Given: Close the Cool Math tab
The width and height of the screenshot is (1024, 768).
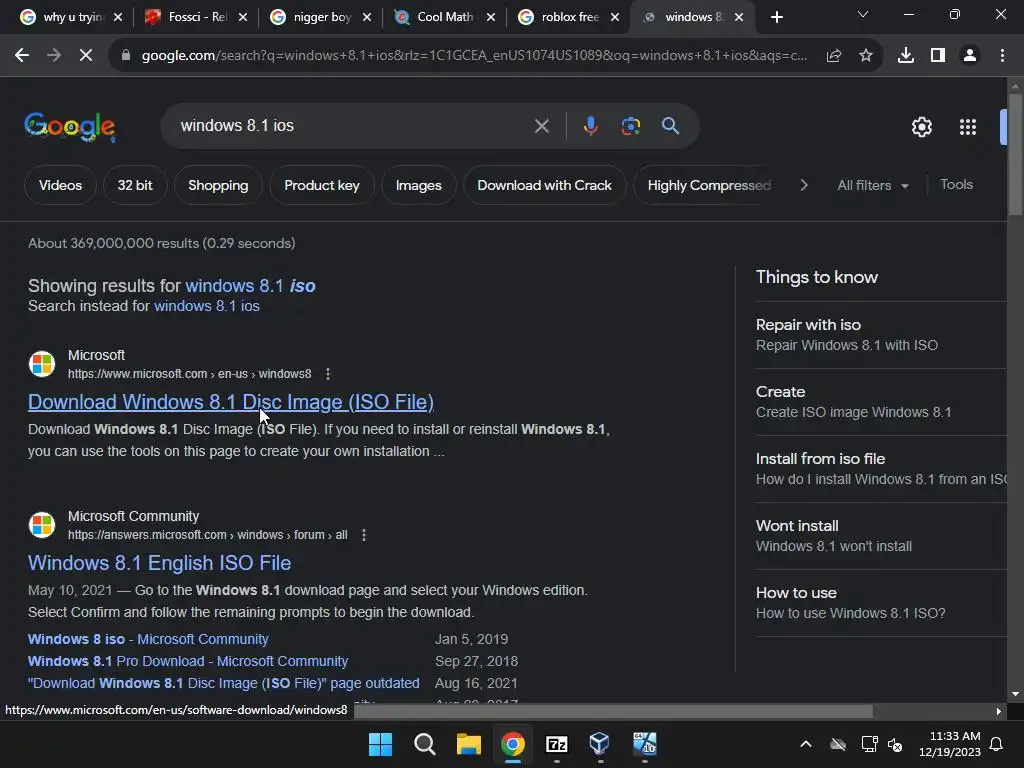Looking at the screenshot, I should 491,17.
